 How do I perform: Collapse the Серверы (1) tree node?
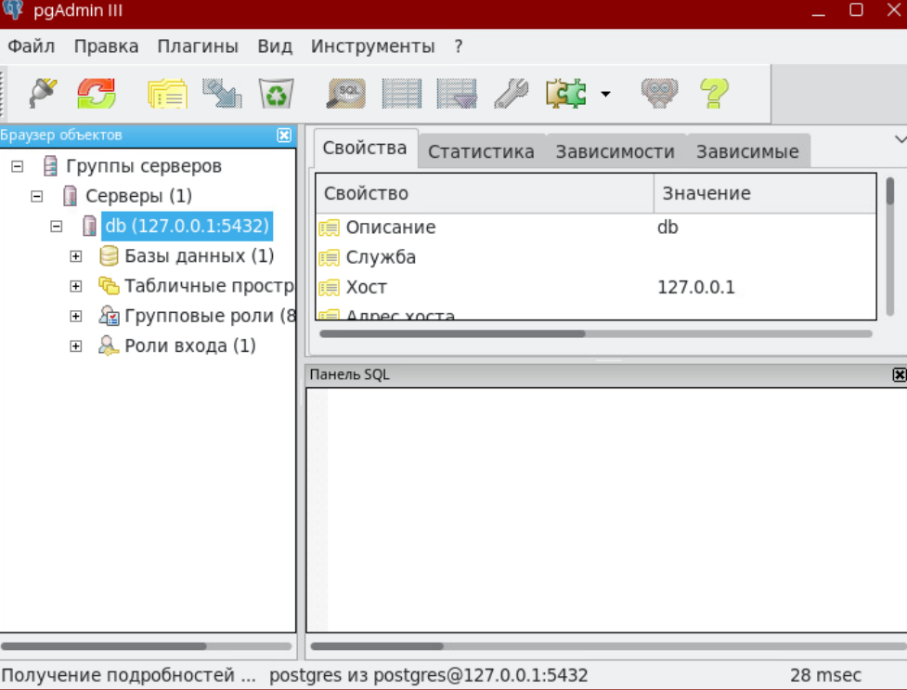[36, 197]
